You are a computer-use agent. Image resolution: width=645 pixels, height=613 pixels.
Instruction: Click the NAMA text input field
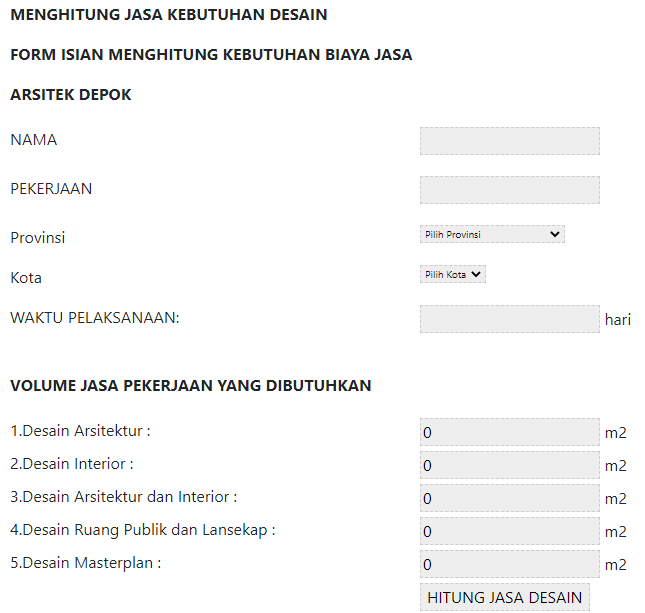pyautogui.click(x=509, y=141)
